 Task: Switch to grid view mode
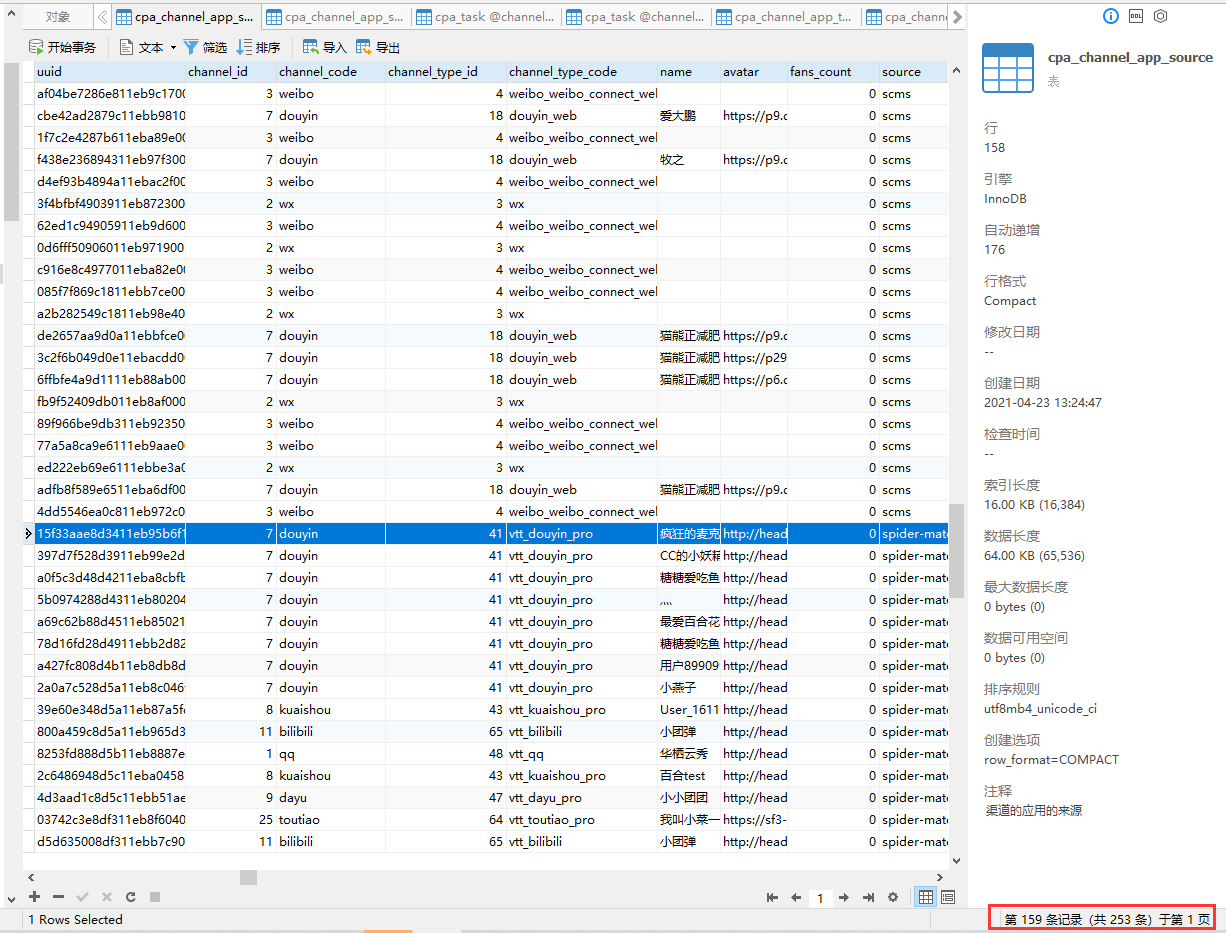click(926, 898)
